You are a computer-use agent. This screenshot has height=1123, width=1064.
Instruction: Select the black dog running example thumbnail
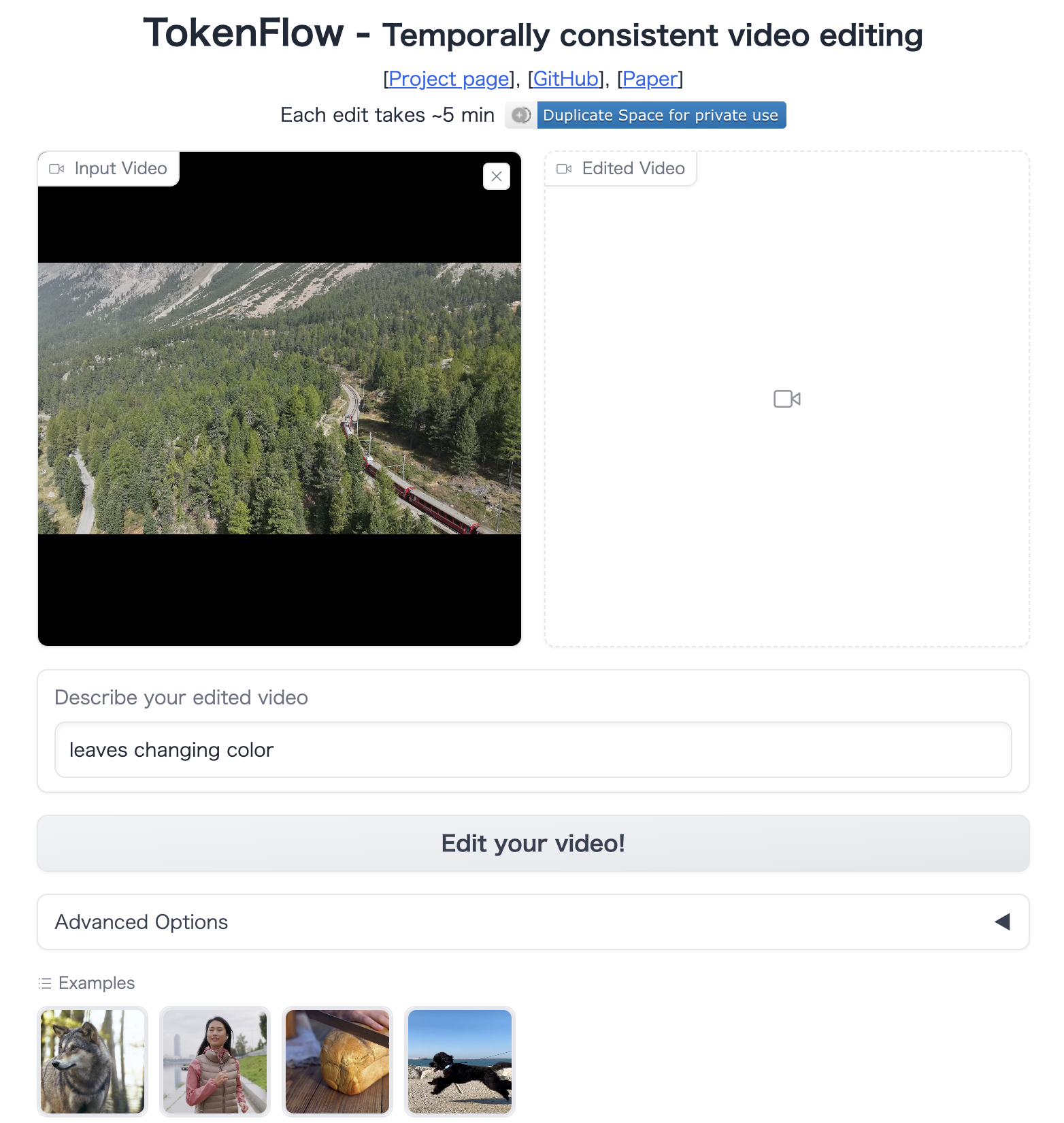pyautogui.click(x=460, y=1062)
